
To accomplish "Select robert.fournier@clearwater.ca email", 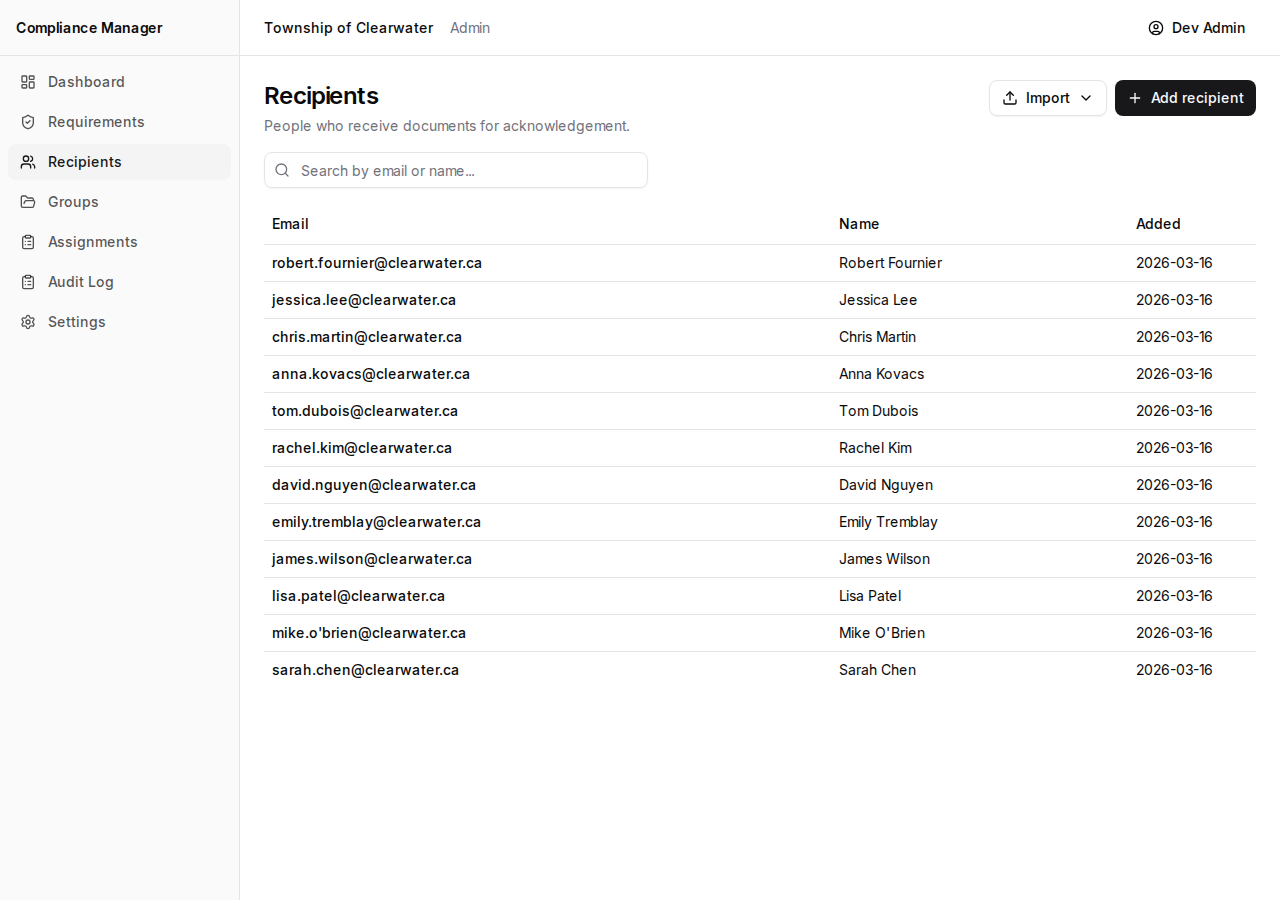I will (377, 263).
